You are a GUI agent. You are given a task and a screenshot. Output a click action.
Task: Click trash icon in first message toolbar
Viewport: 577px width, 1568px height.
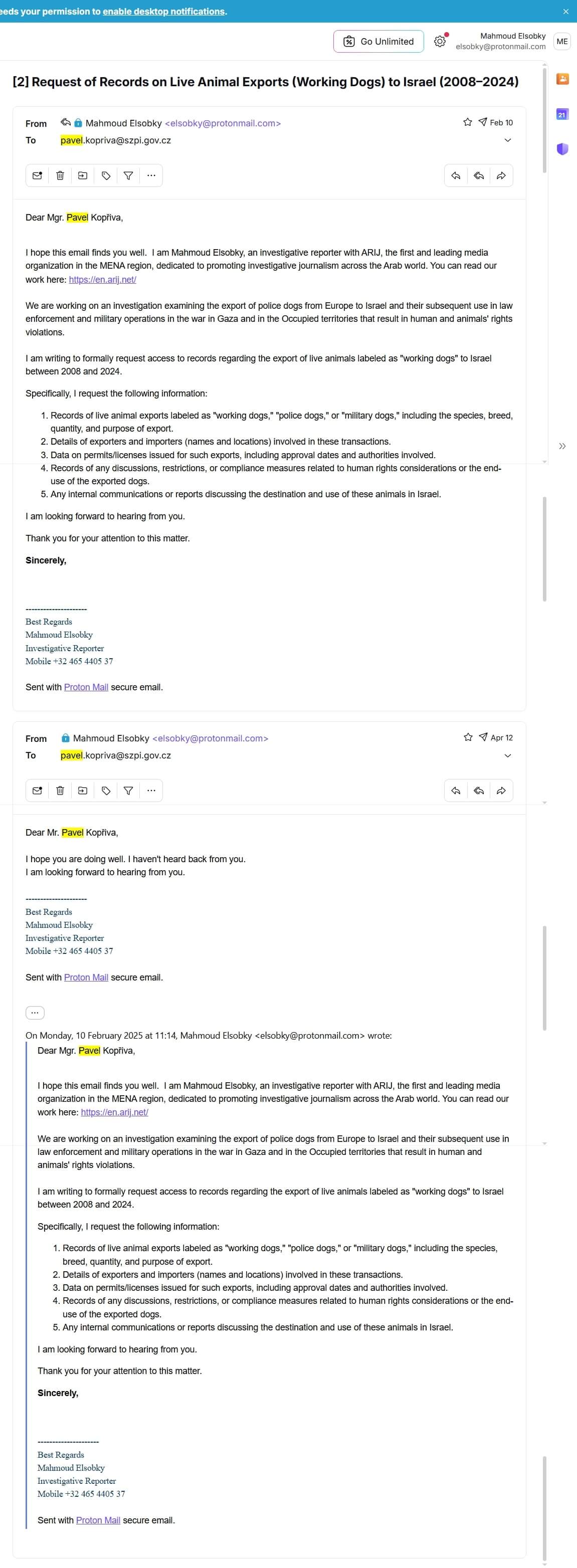pyautogui.click(x=60, y=175)
